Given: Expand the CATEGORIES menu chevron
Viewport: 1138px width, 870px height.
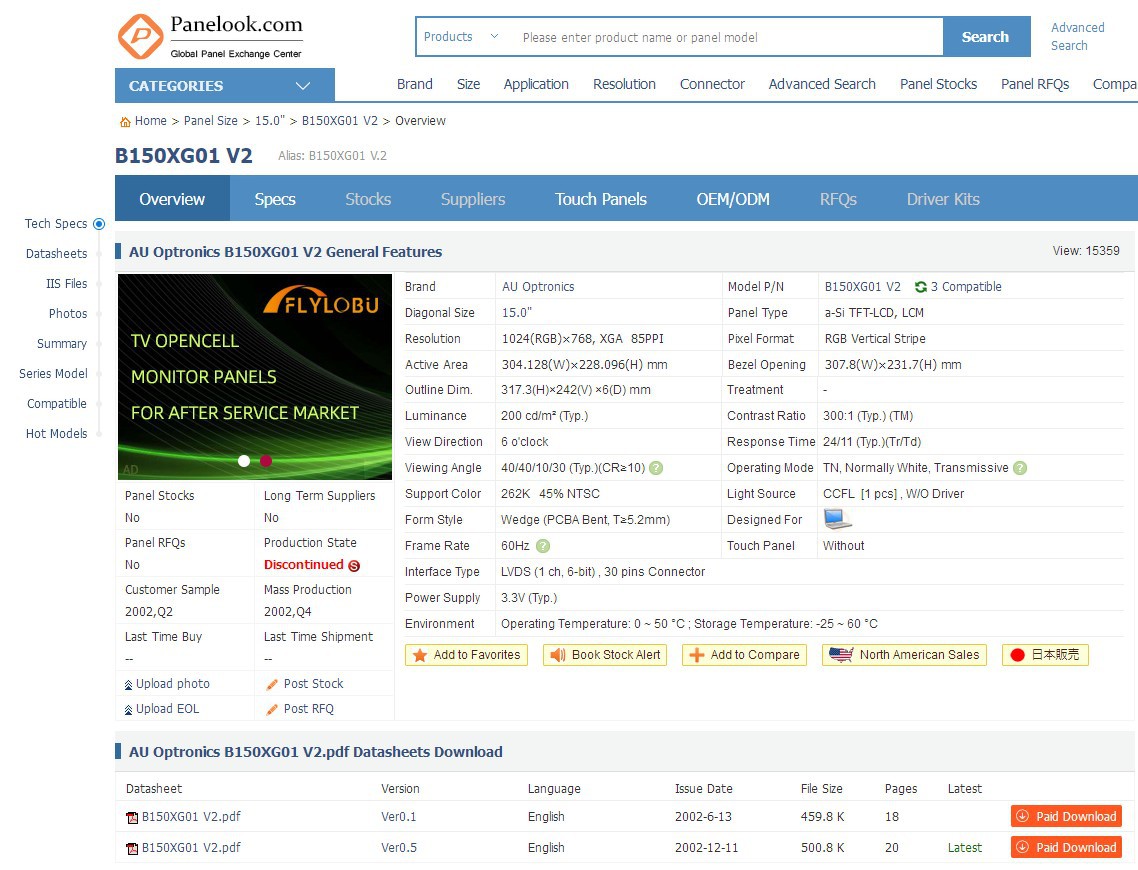Looking at the screenshot, I should 303,86.
